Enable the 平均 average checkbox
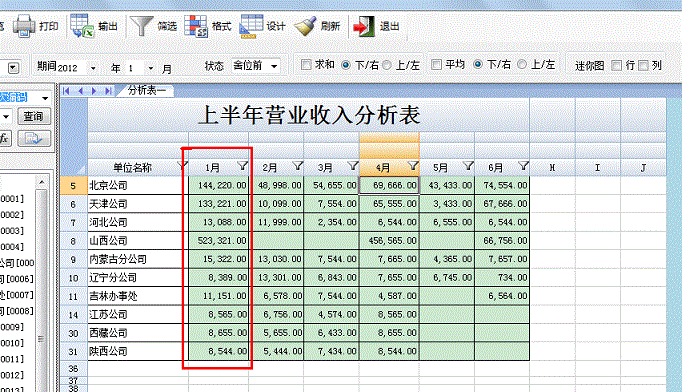This screenshot has height=392, width=682. [436, 65]
